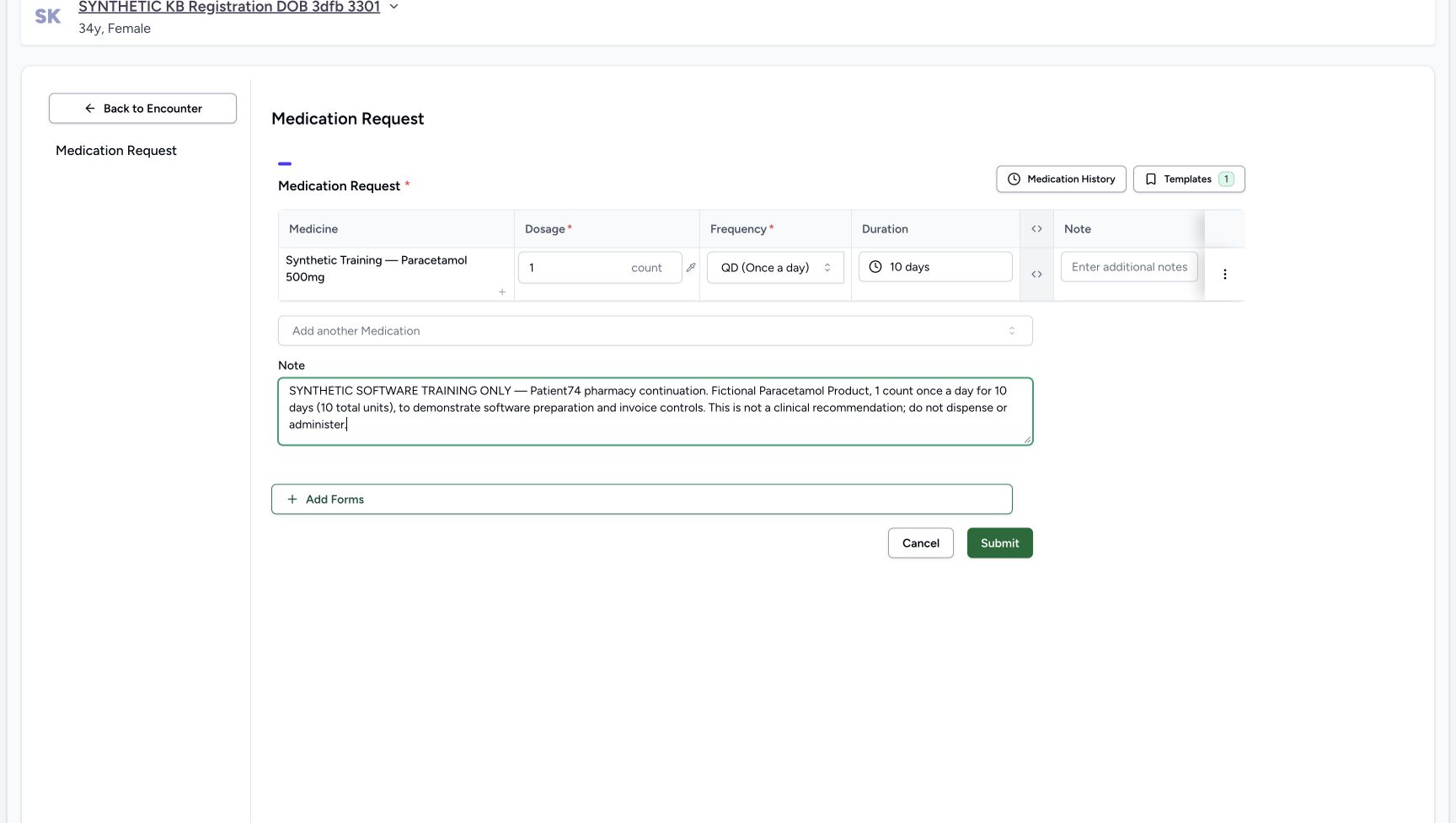
Task: Click the plus icon in Add Forms
Action: coord(292,500)
